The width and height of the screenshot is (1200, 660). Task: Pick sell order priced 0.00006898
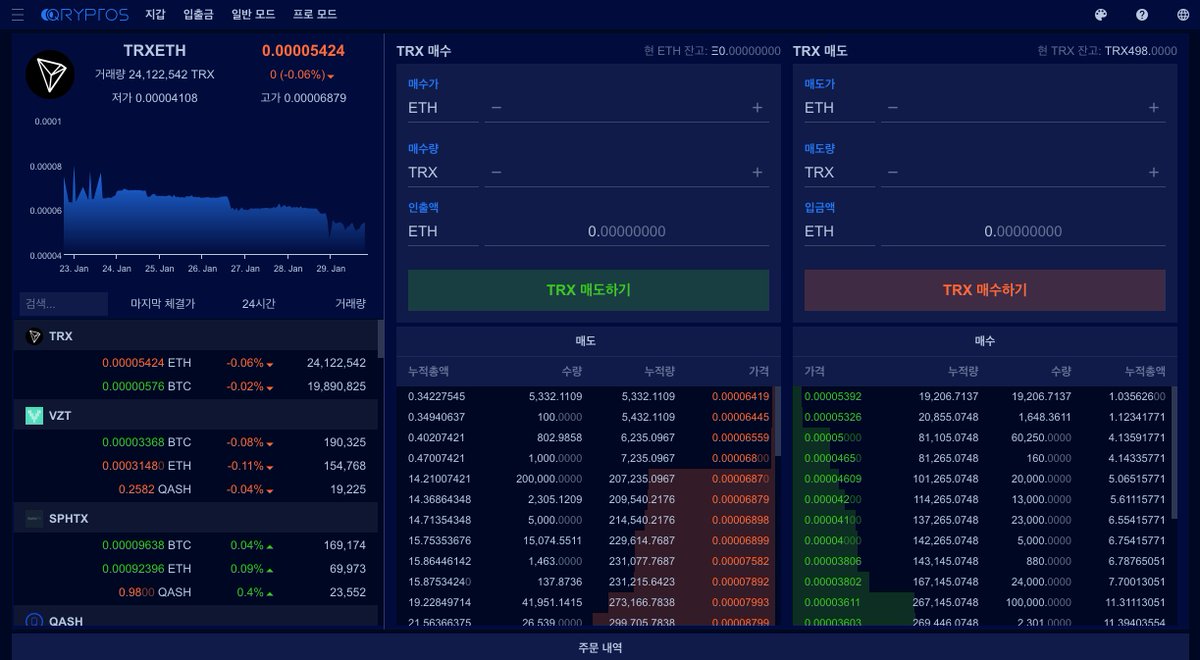point(588,521)
